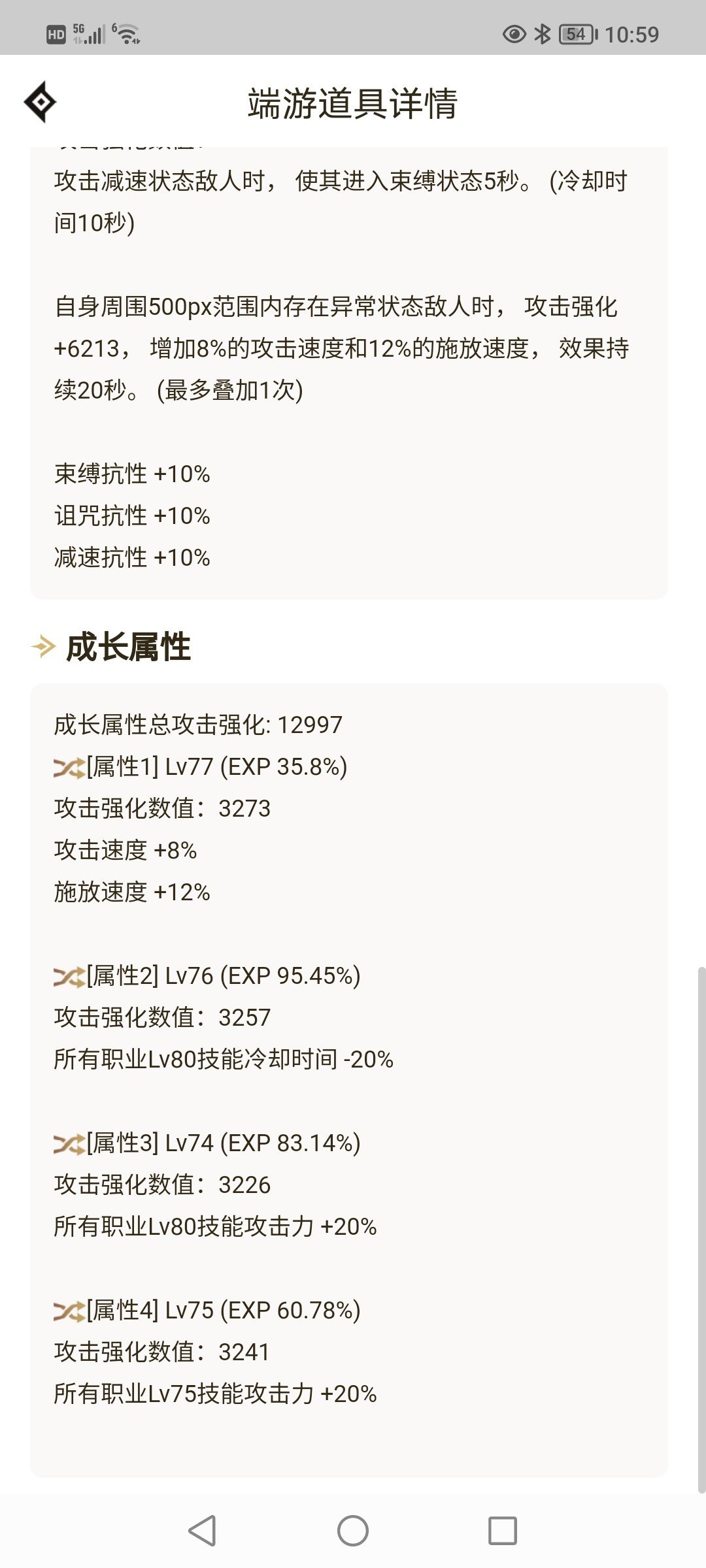This screenshot has height=1568, width=706.
Task: Tap the diamond logo icon in header
Action: click(x=40, y=102)
